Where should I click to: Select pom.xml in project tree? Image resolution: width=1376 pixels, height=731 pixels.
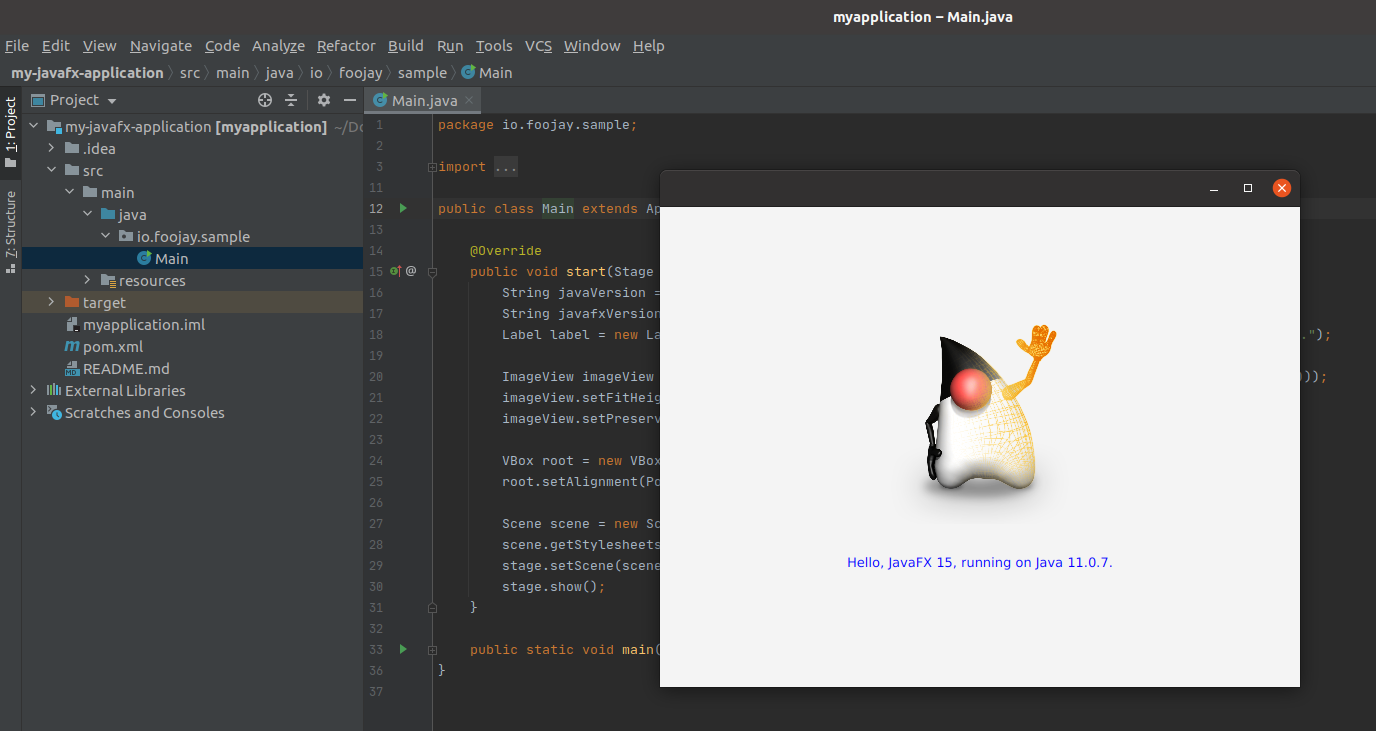coord(113,346)
